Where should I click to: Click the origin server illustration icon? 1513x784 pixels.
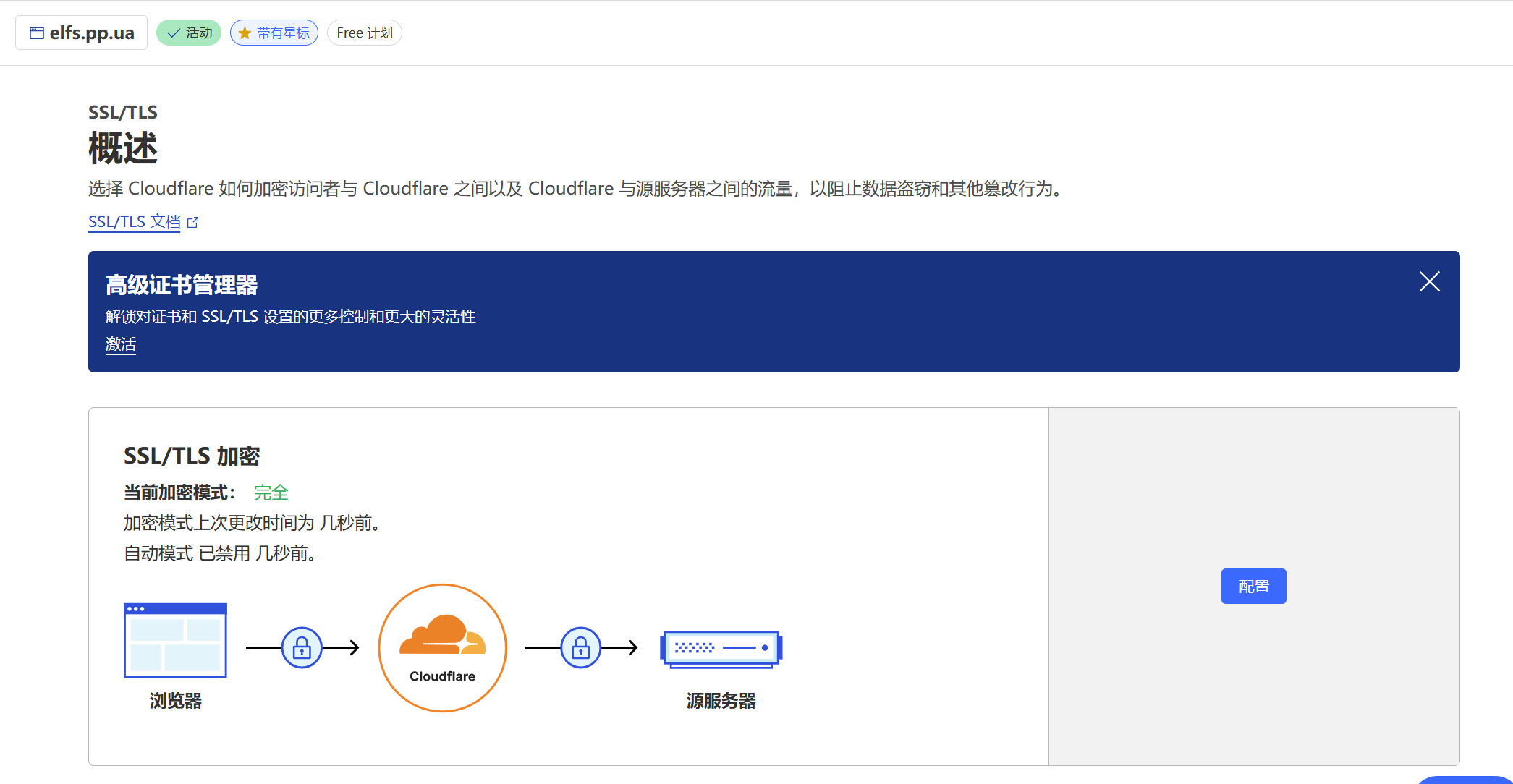[x=721, y=649]
